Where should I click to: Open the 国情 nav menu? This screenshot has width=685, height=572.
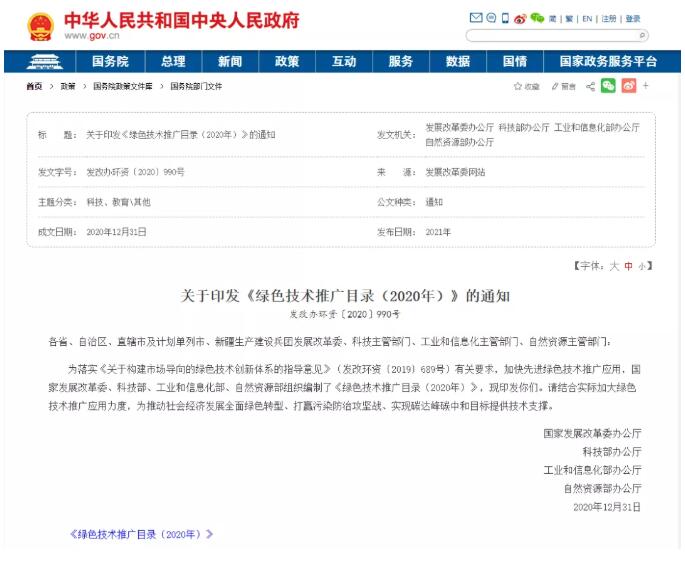click(x=515, y=62)
